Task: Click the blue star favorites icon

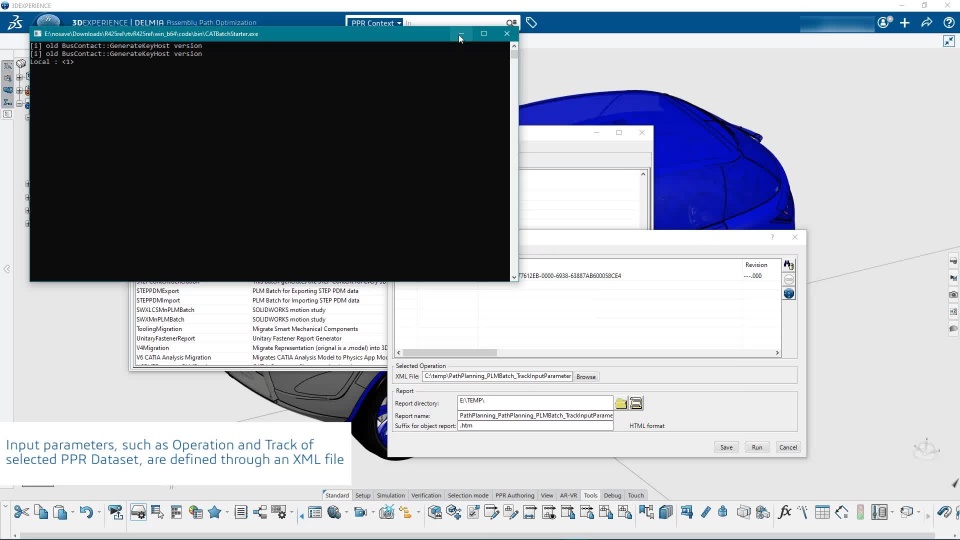Action: click(214, 512)
